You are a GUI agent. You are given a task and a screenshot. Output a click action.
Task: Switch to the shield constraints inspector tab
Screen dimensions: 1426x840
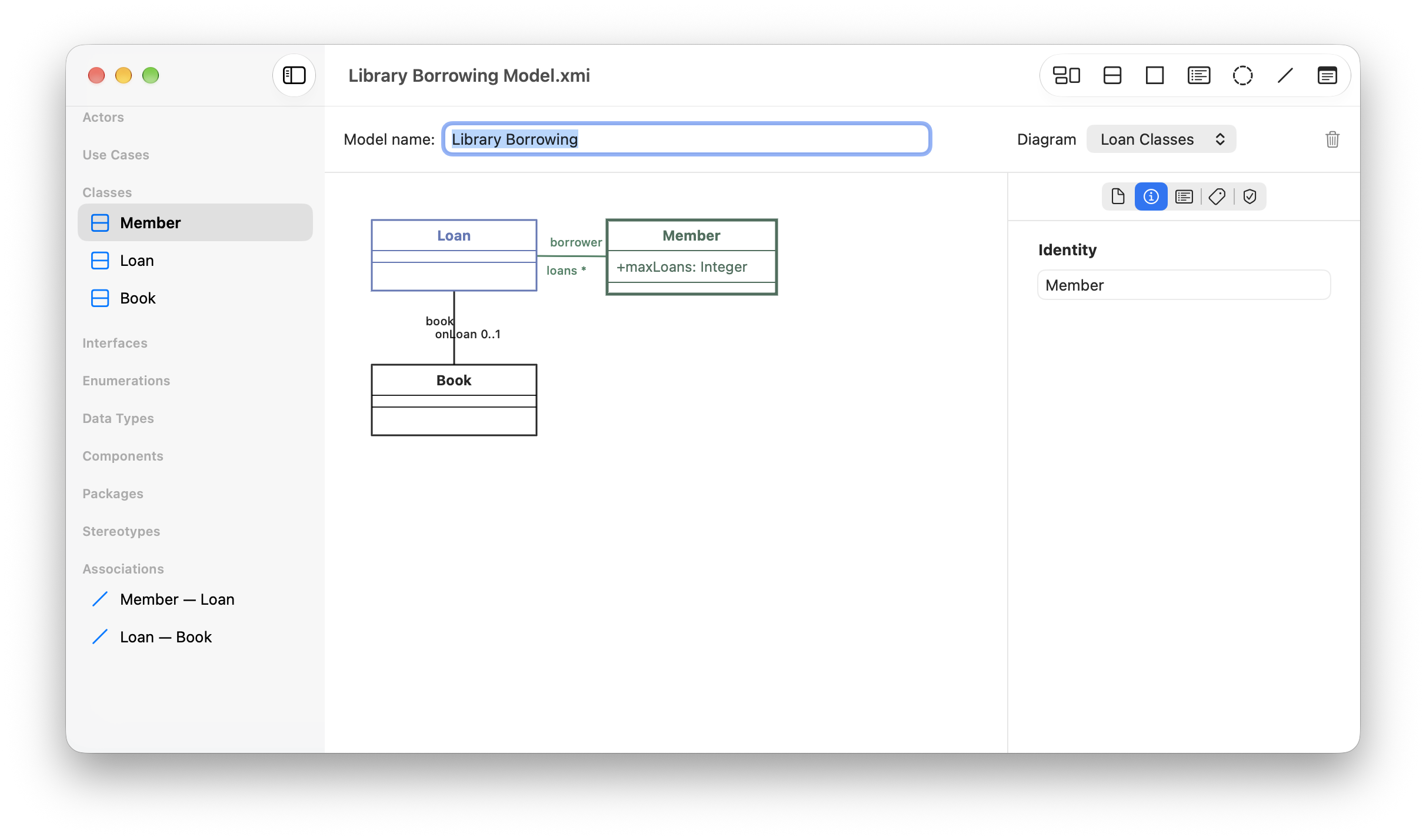(1250, 196)
